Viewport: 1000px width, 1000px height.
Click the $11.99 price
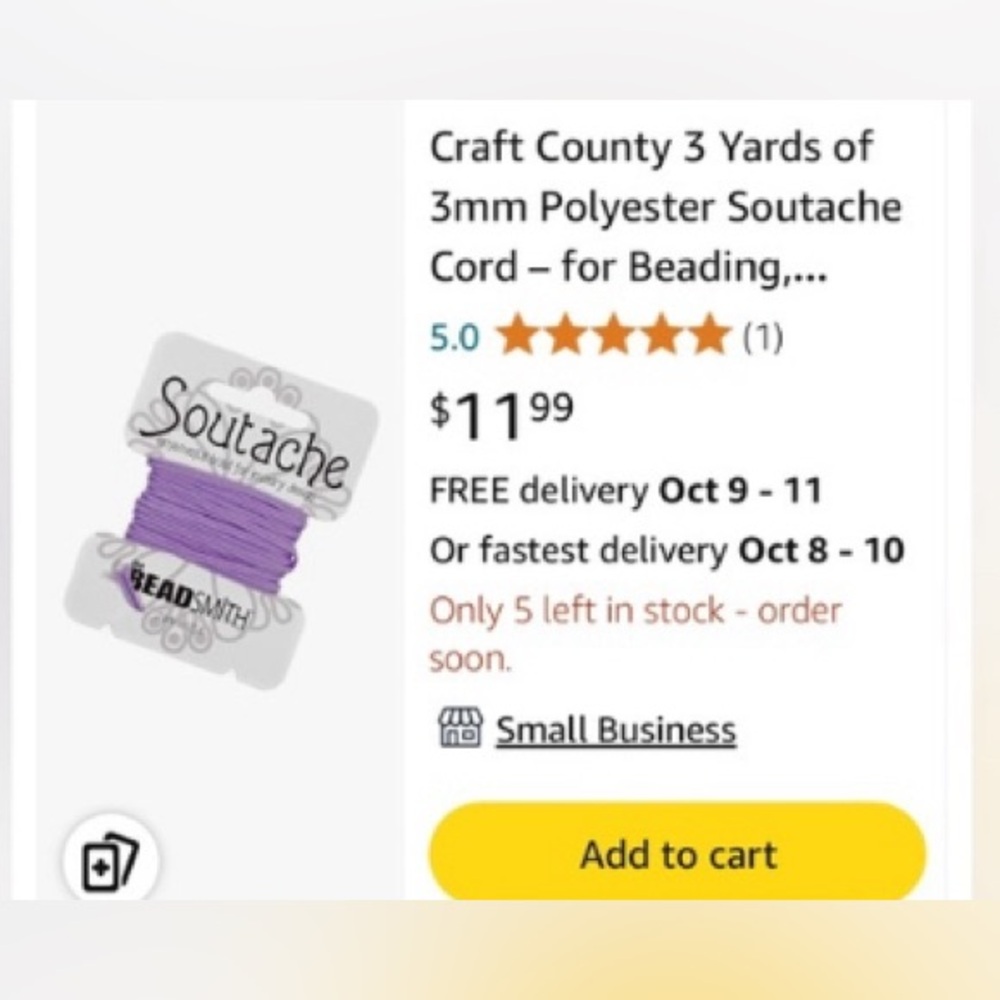(x=502, y=415)
